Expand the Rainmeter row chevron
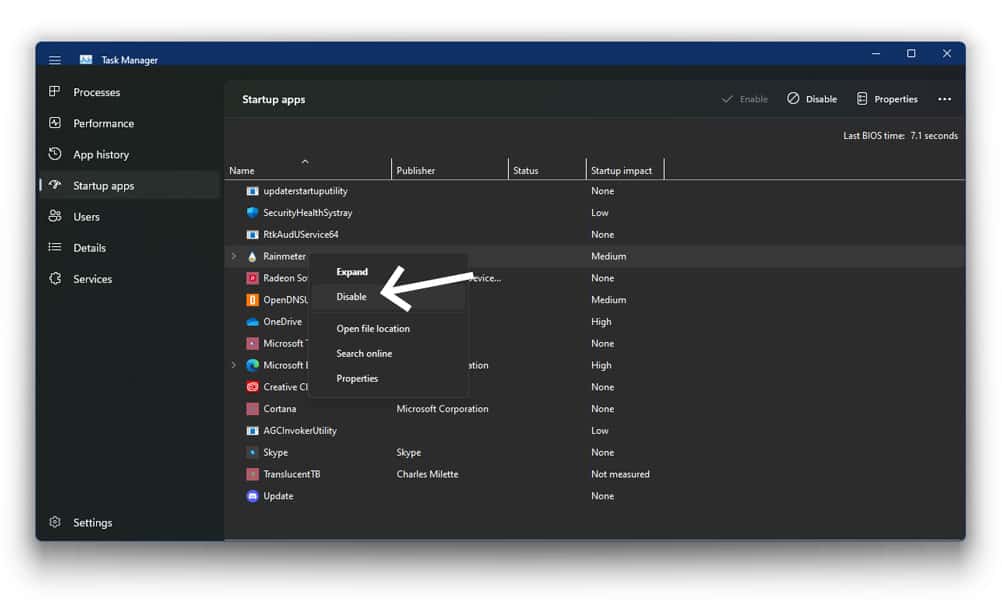This screenshot has height=600, width=1002. pyautogui.click(x=234, y=256)
